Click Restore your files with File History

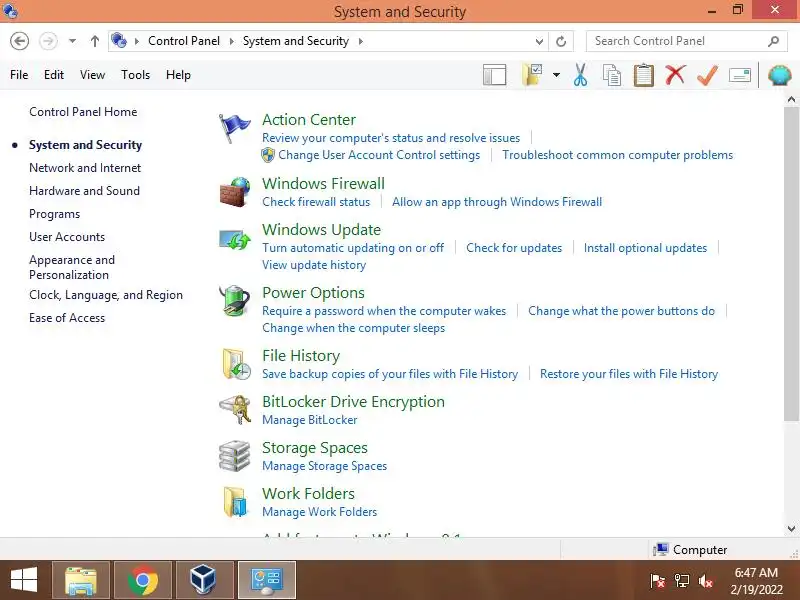click(629, 374)
